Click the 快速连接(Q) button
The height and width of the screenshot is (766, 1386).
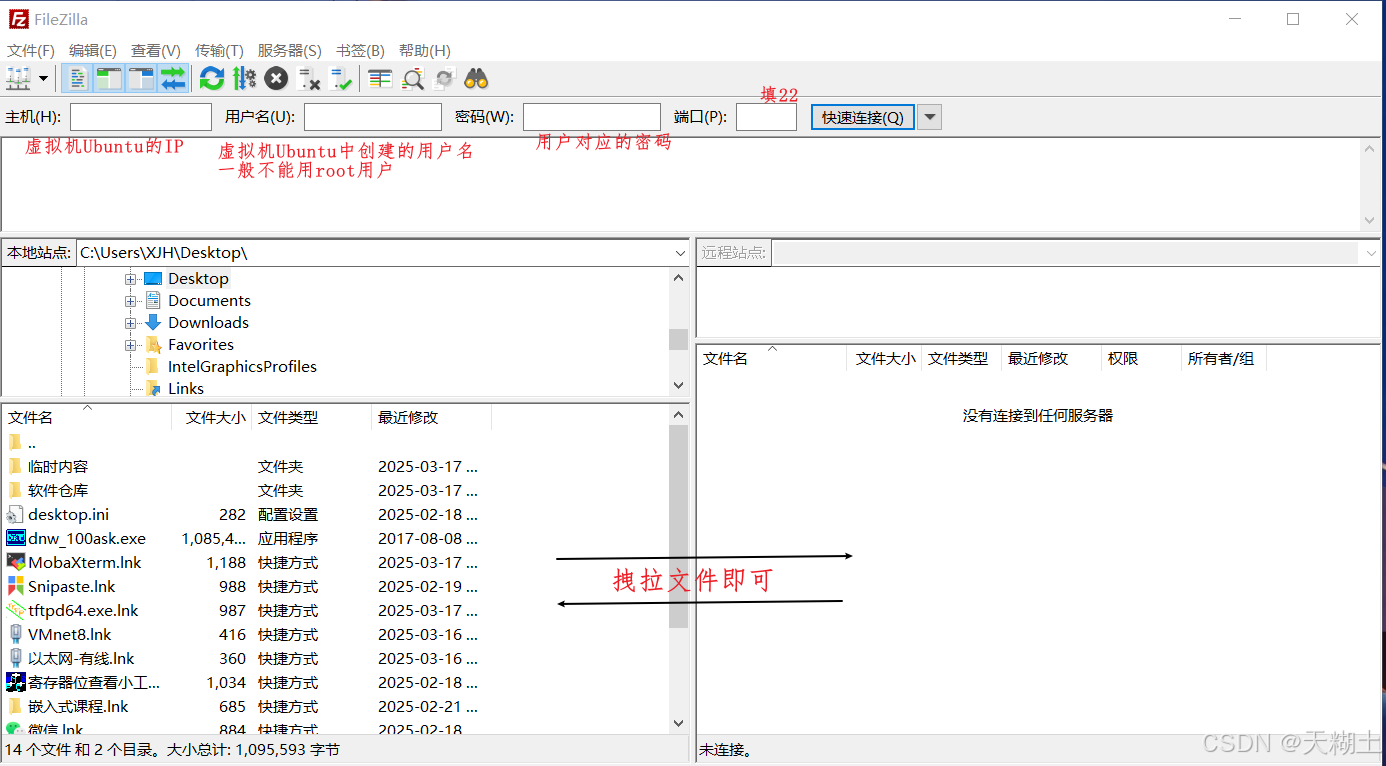862,117
